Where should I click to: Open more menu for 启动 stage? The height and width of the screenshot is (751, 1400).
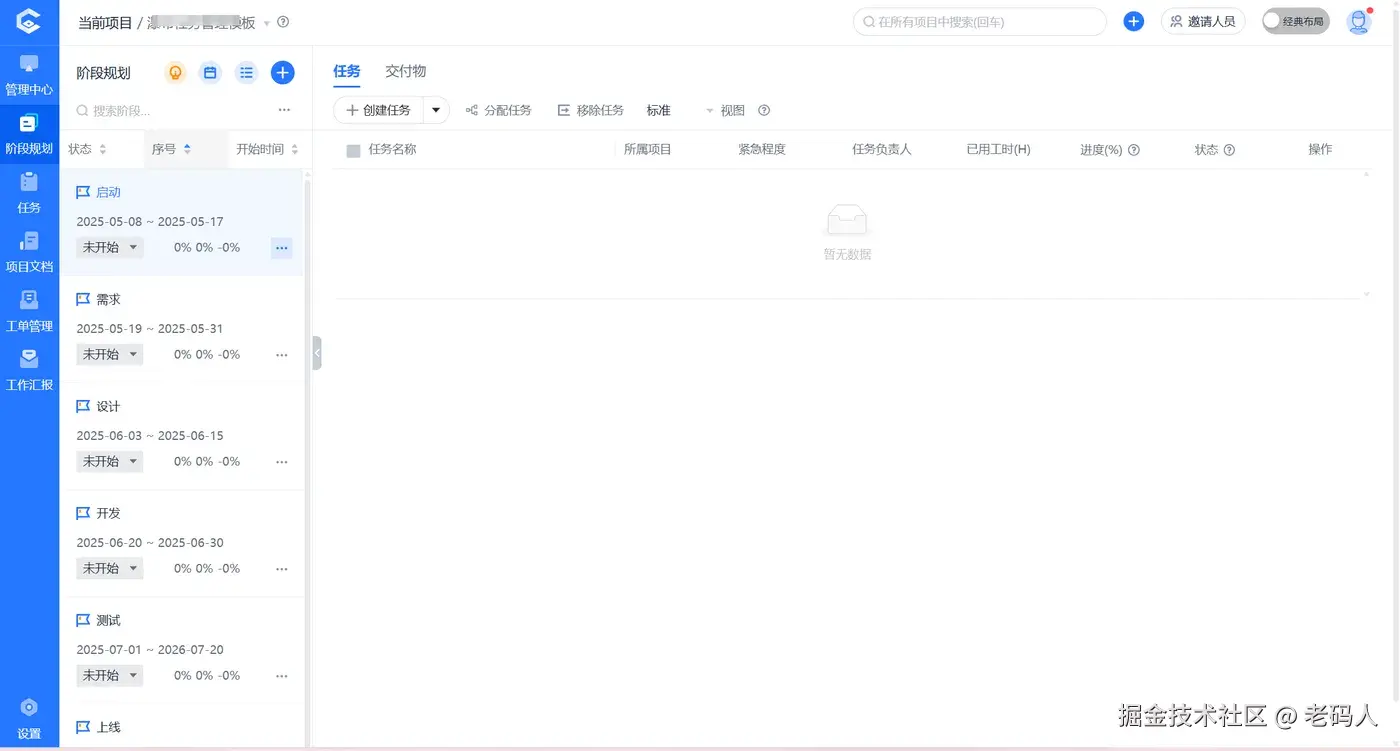pos(282,248)
